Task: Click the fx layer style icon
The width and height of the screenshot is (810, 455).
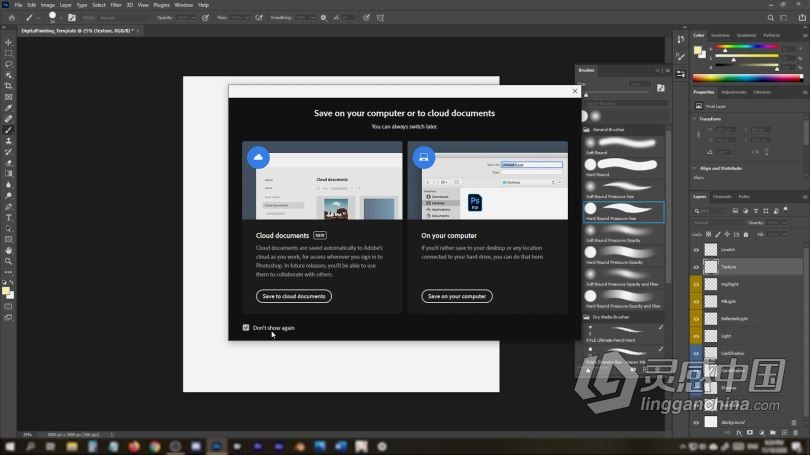Action: coord(739,432)
